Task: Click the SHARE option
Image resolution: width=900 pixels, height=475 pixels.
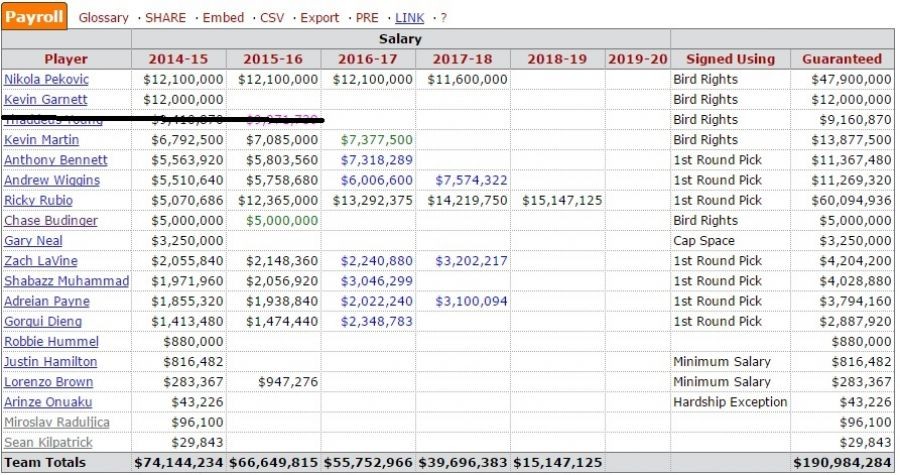Action: [x=165, y=18]
